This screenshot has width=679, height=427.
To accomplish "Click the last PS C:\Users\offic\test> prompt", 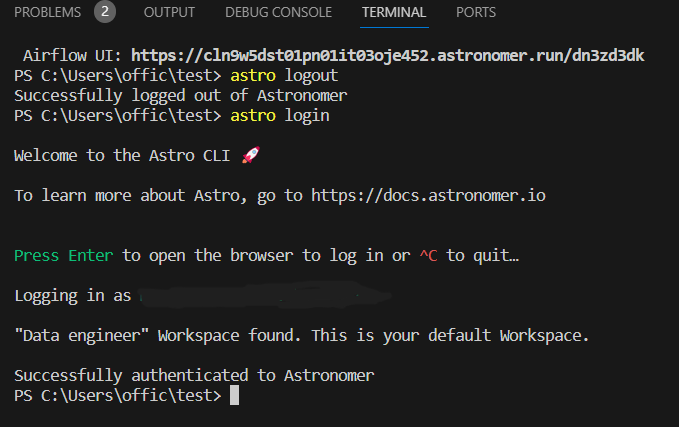I will click(118, 395).
